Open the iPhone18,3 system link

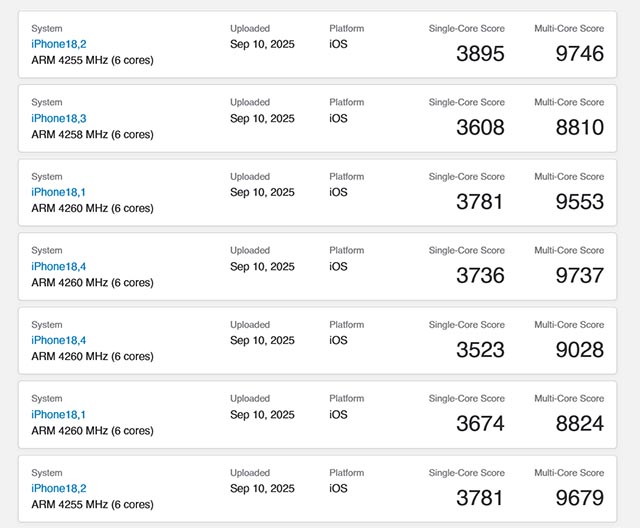[x=59, y=118]
